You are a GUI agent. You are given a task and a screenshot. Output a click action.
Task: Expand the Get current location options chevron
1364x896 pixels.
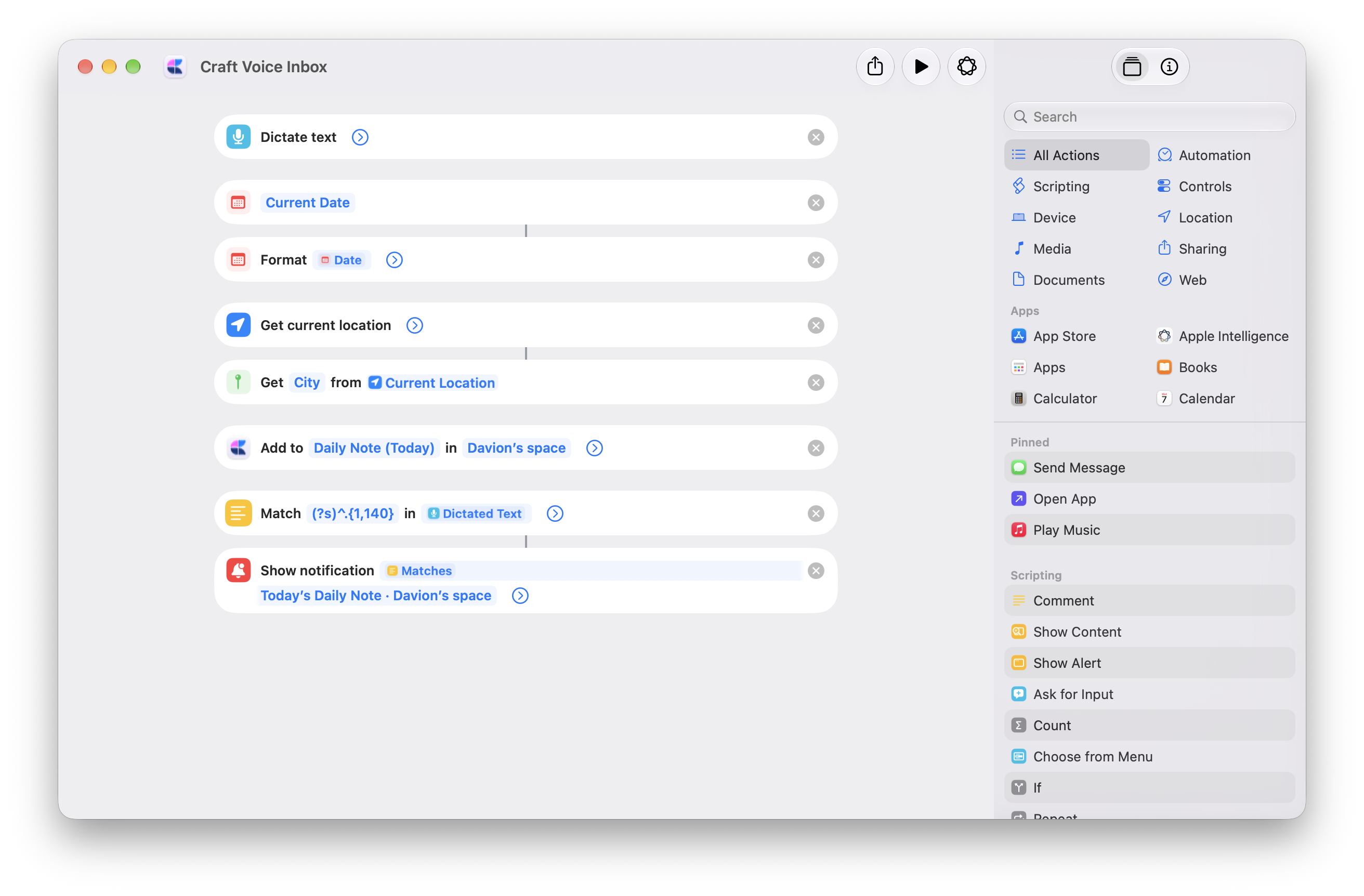[414, 325]
